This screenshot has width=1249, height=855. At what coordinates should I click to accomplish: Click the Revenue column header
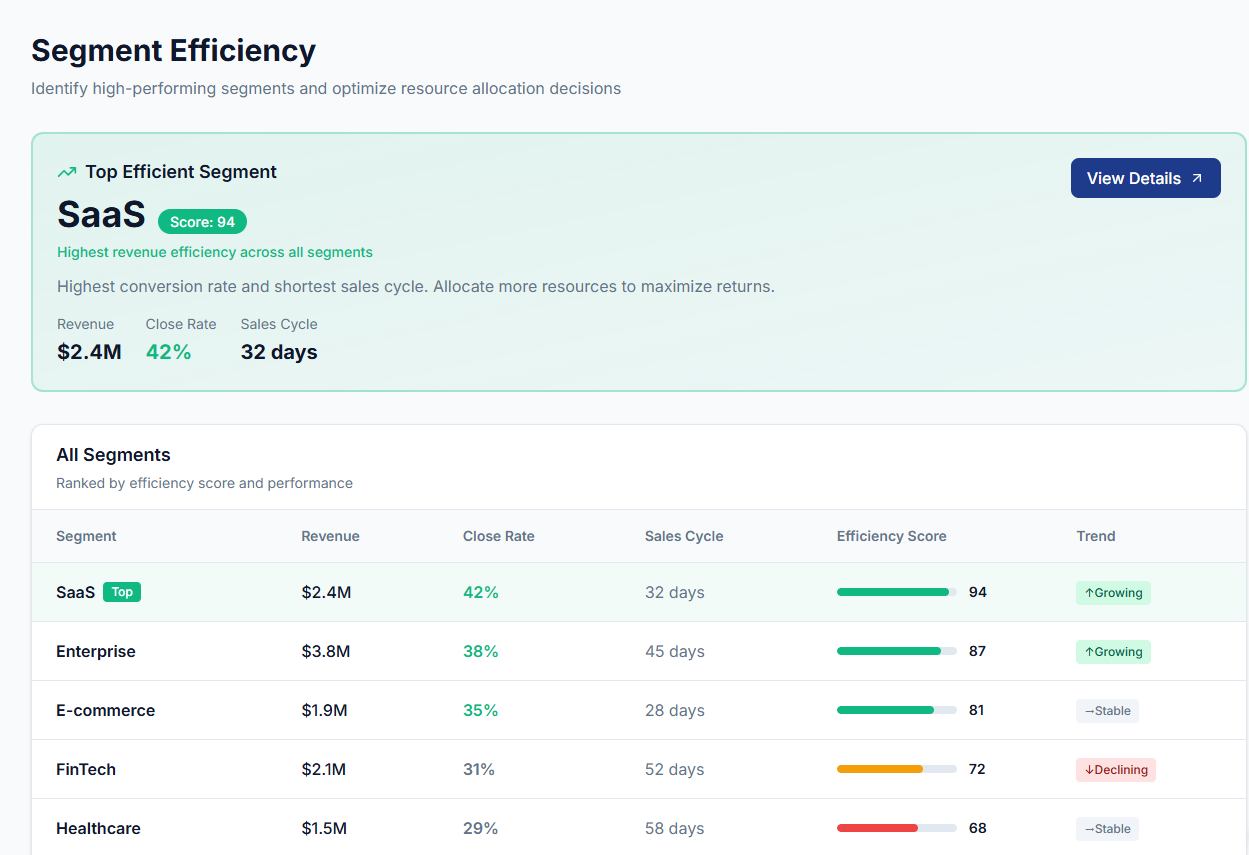point(330,536)
